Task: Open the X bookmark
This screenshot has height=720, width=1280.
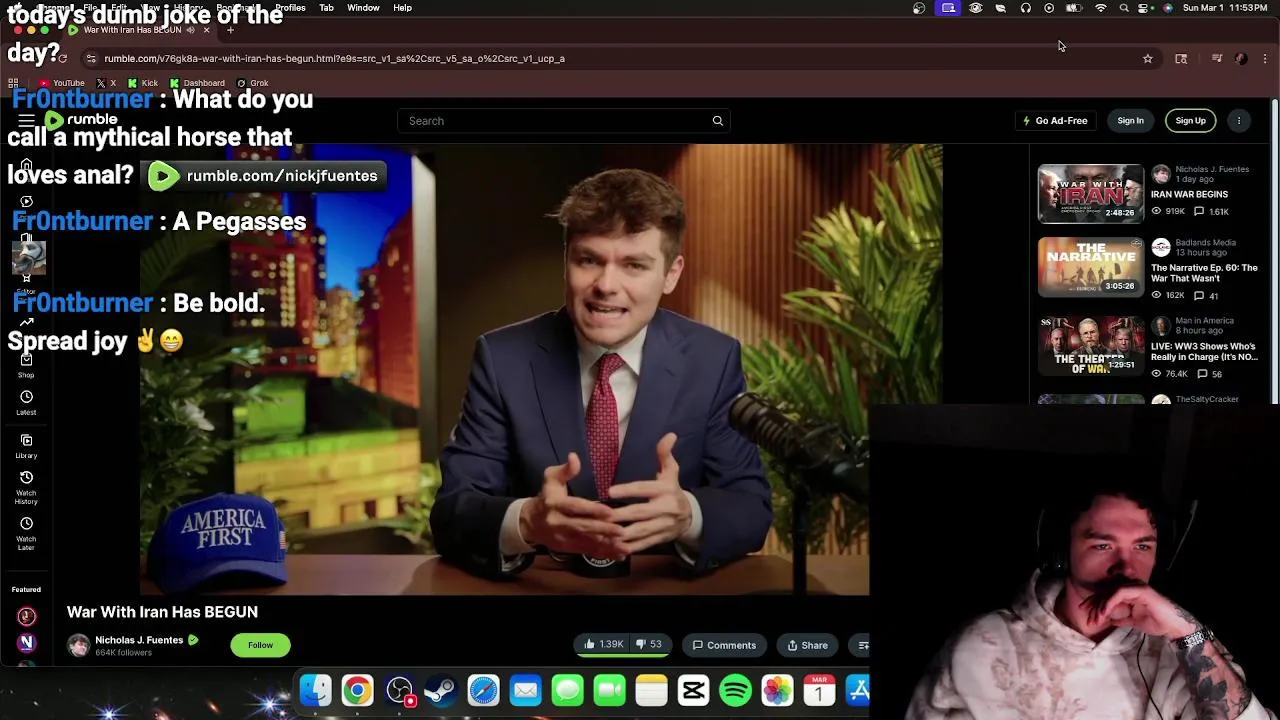Action: click(106, 83)
